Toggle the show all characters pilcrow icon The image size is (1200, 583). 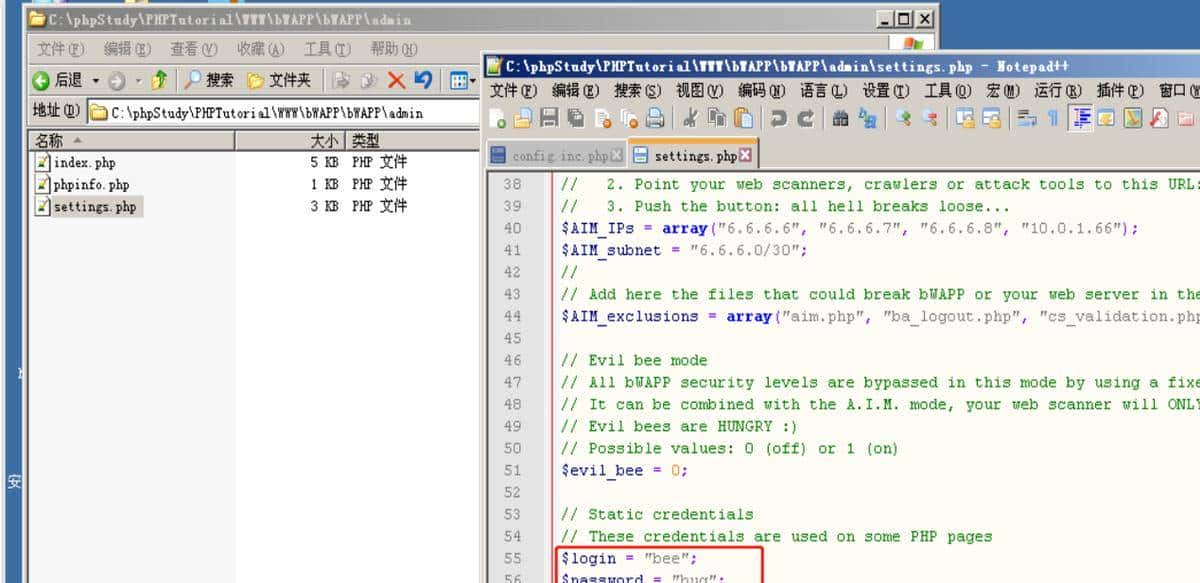click(1052, 119)
